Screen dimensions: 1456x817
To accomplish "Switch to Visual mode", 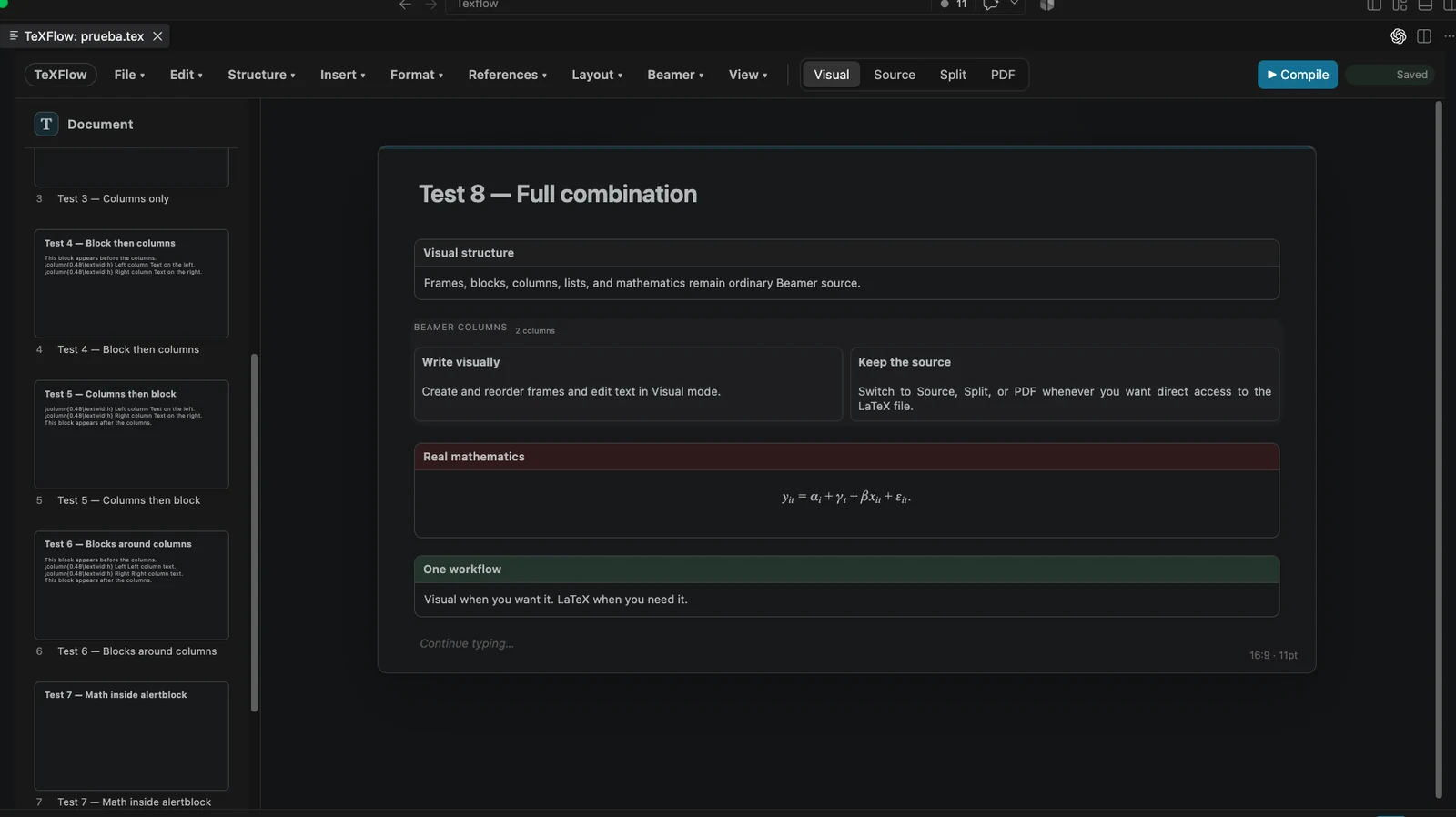I will [x=832, y=75].
